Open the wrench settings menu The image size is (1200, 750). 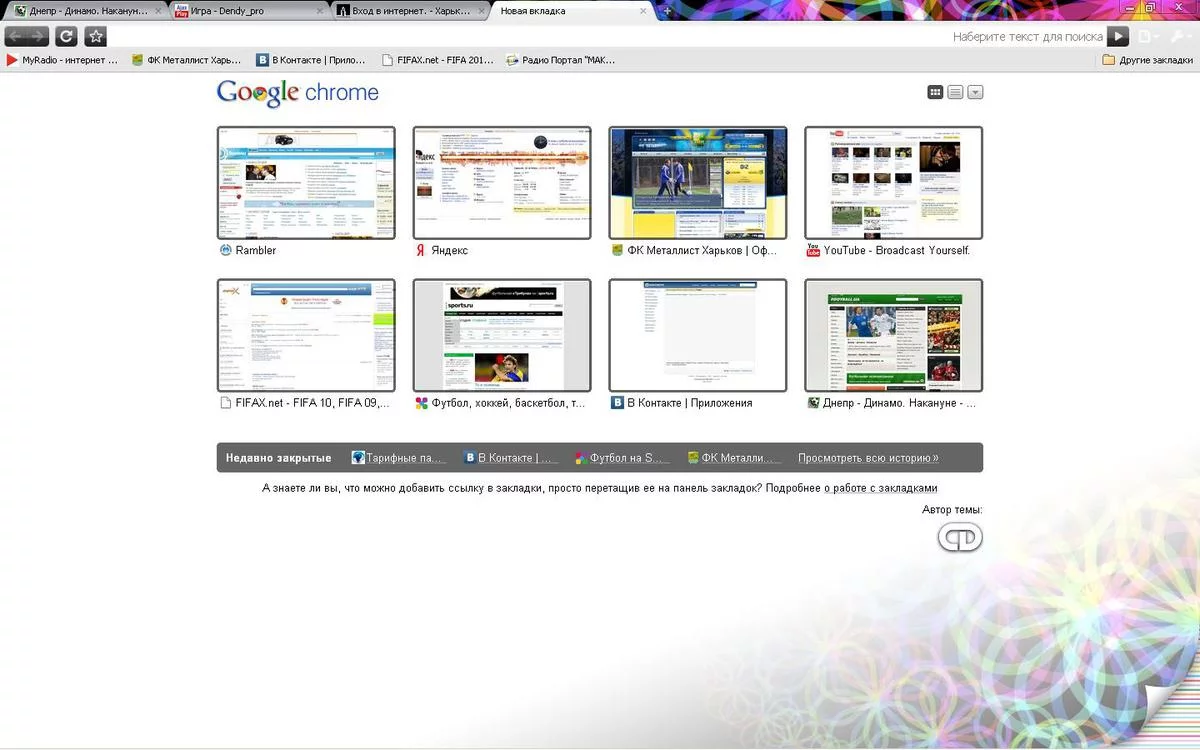click(x=1178, y=36)
